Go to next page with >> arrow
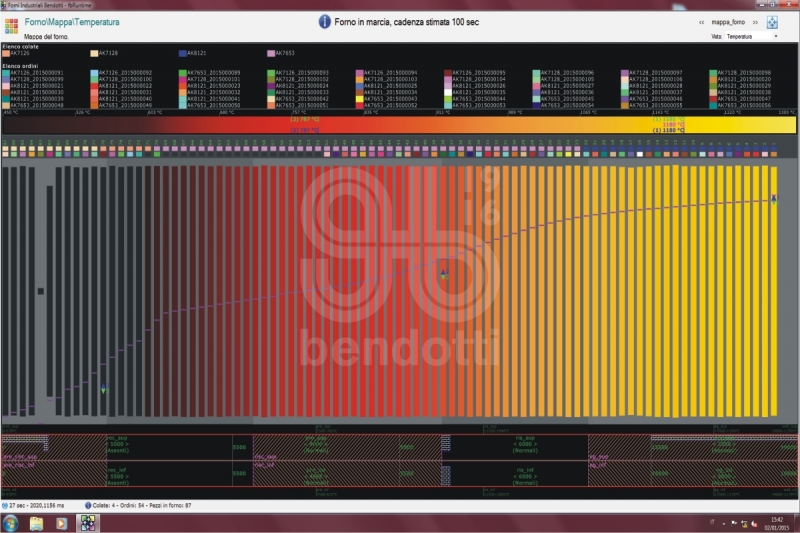 coord(755,22)
